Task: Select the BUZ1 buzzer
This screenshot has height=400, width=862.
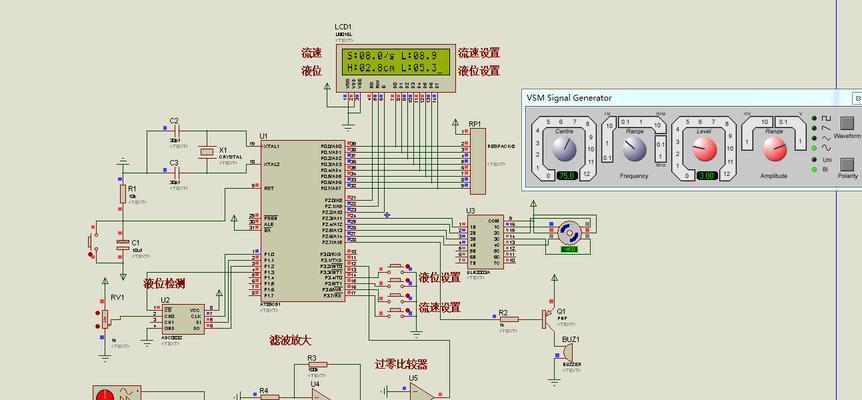Action: coord(568,352)
